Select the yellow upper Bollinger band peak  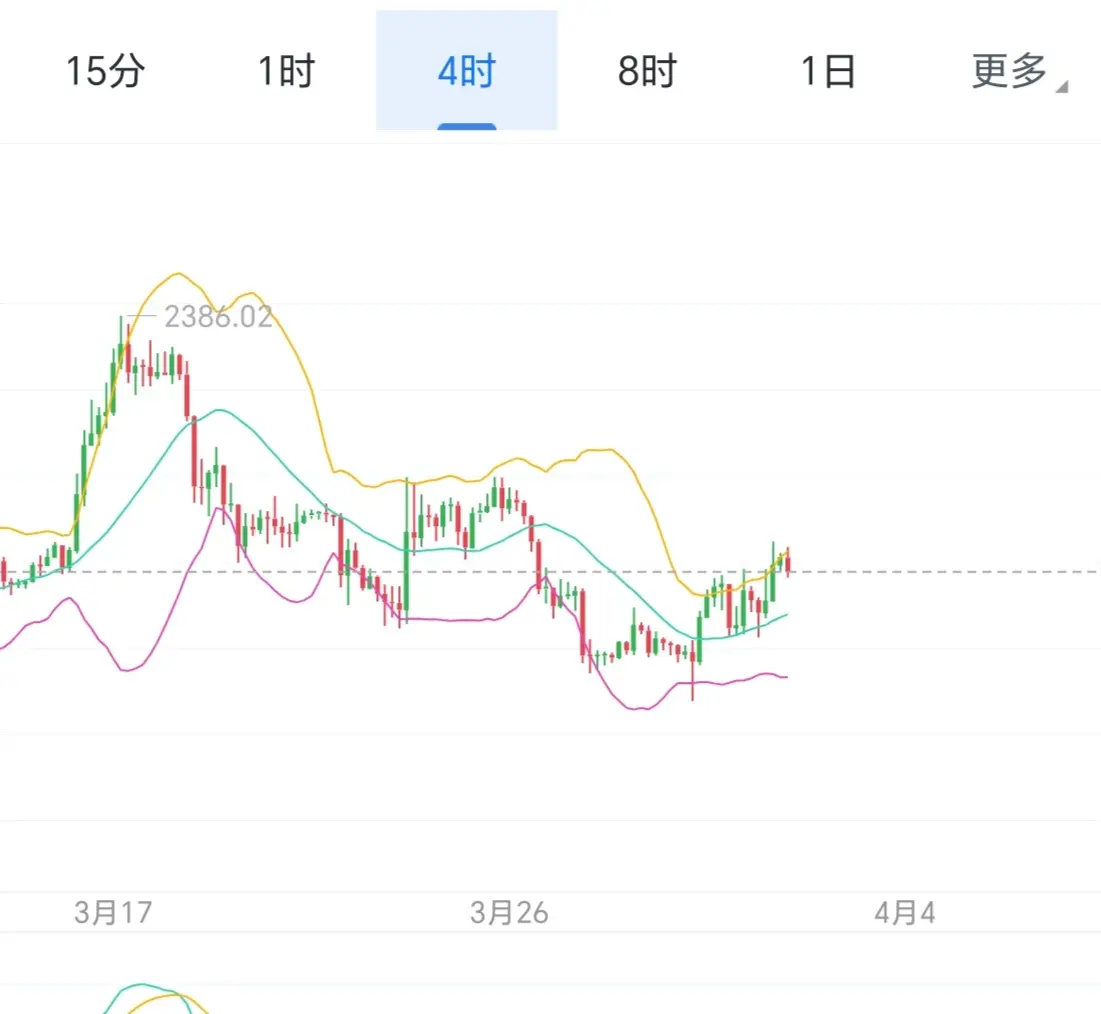(x=177, y=274)
